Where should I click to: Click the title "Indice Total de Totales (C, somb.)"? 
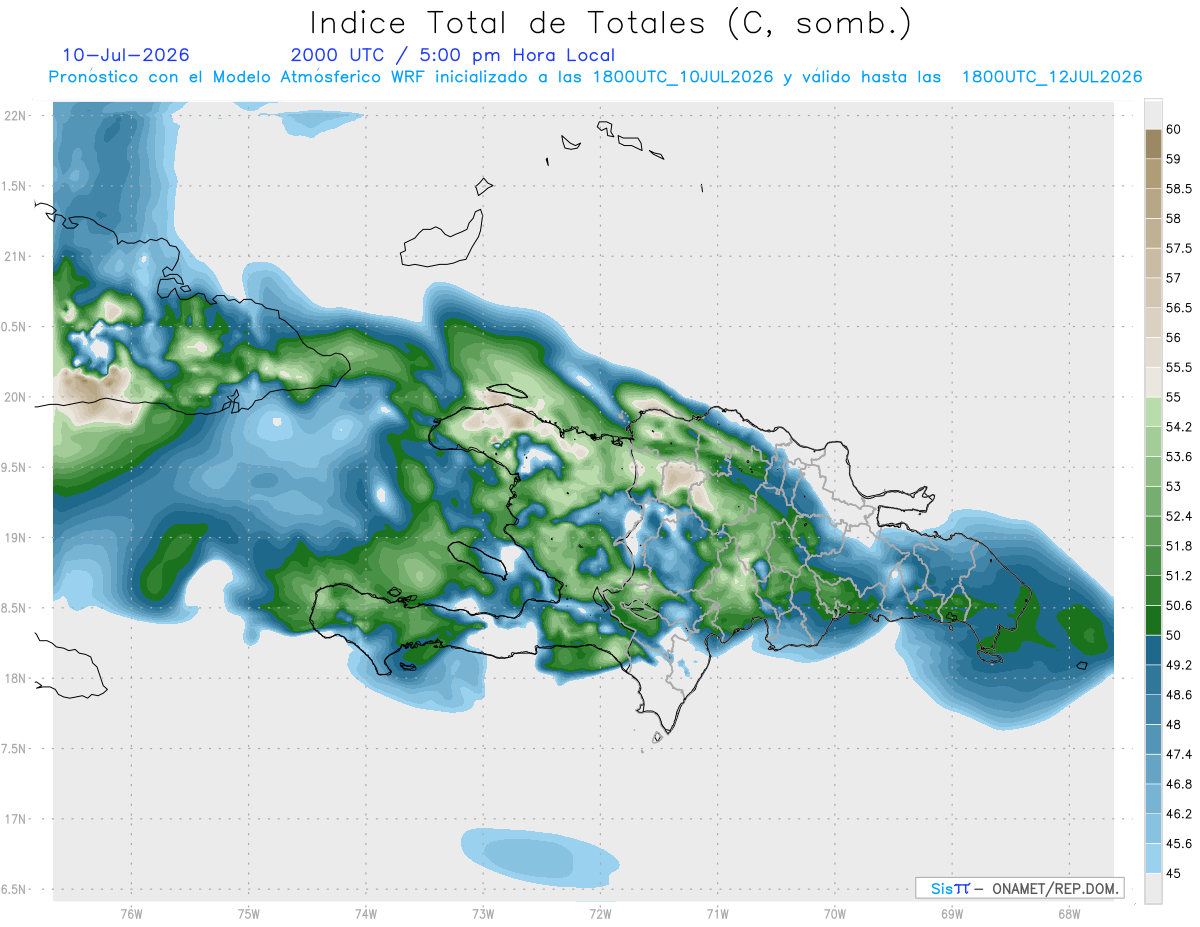(610, 23)
